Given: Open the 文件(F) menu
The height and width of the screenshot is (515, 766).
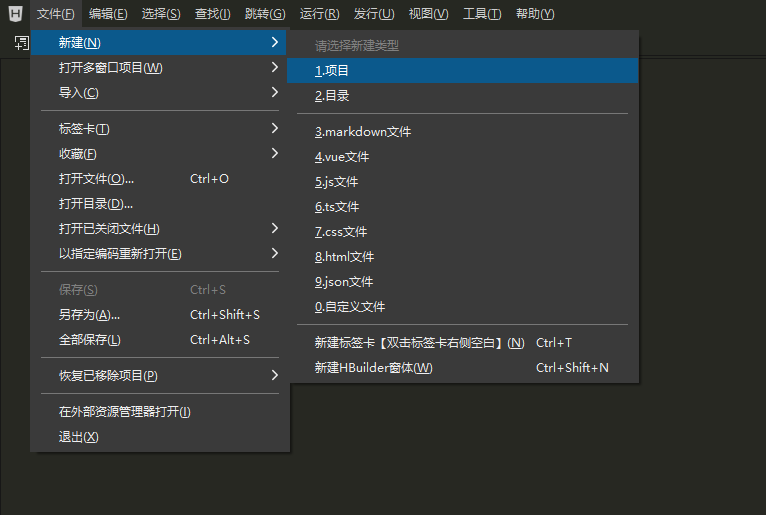Looking at the screenshot, I should click(55, 14).
